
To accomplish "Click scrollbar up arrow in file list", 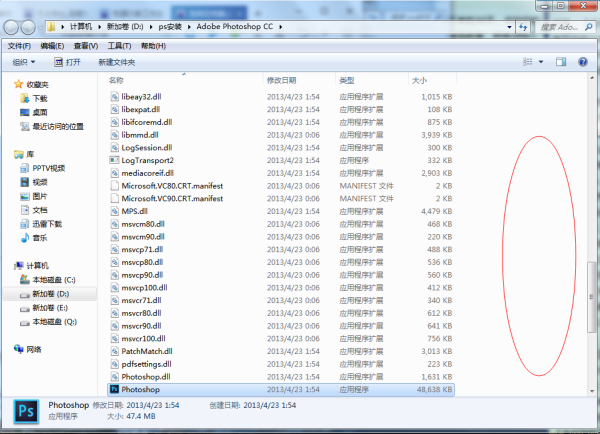I will click(x=592, y=78).
